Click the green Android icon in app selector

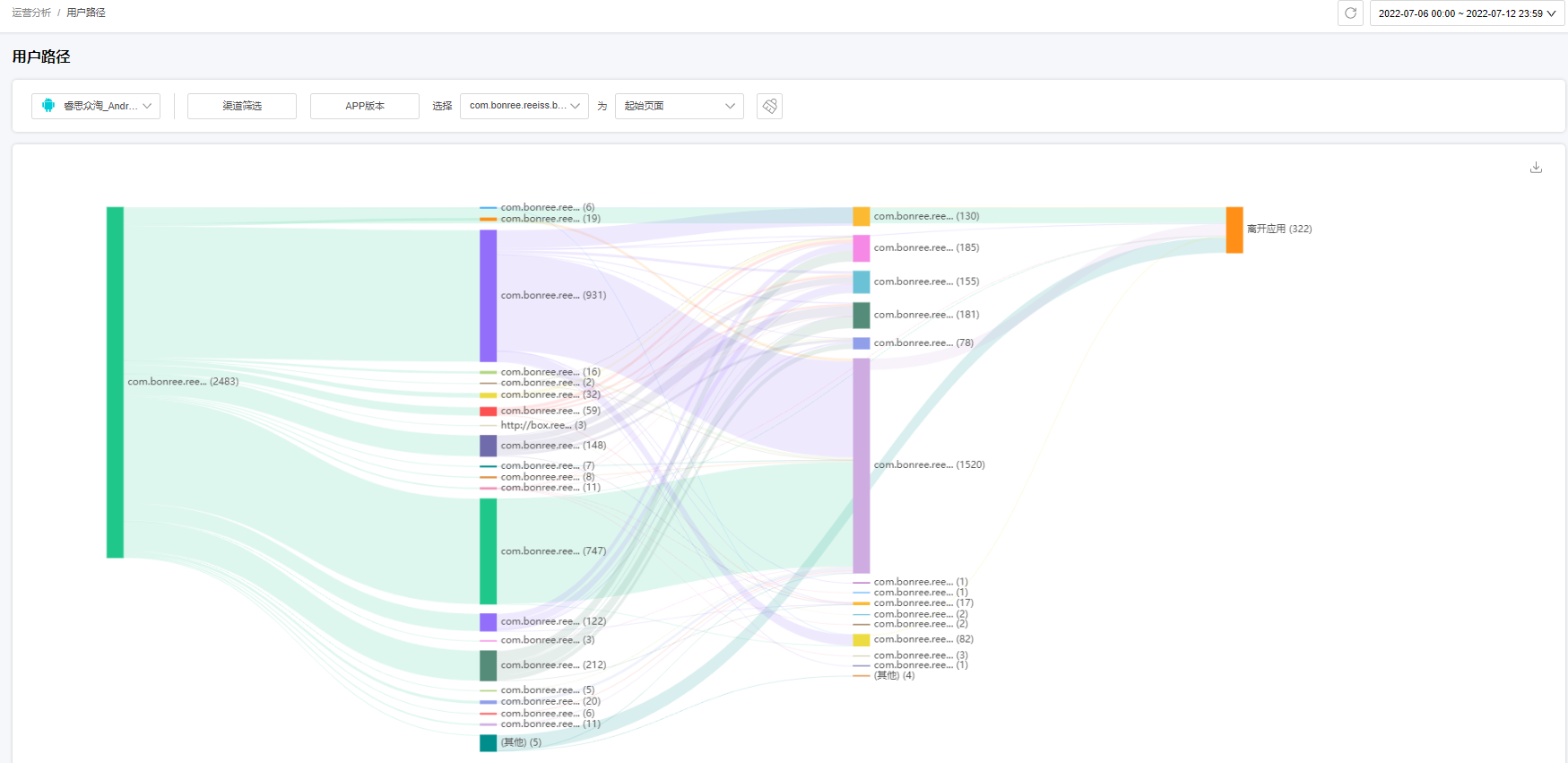[48, 106]
